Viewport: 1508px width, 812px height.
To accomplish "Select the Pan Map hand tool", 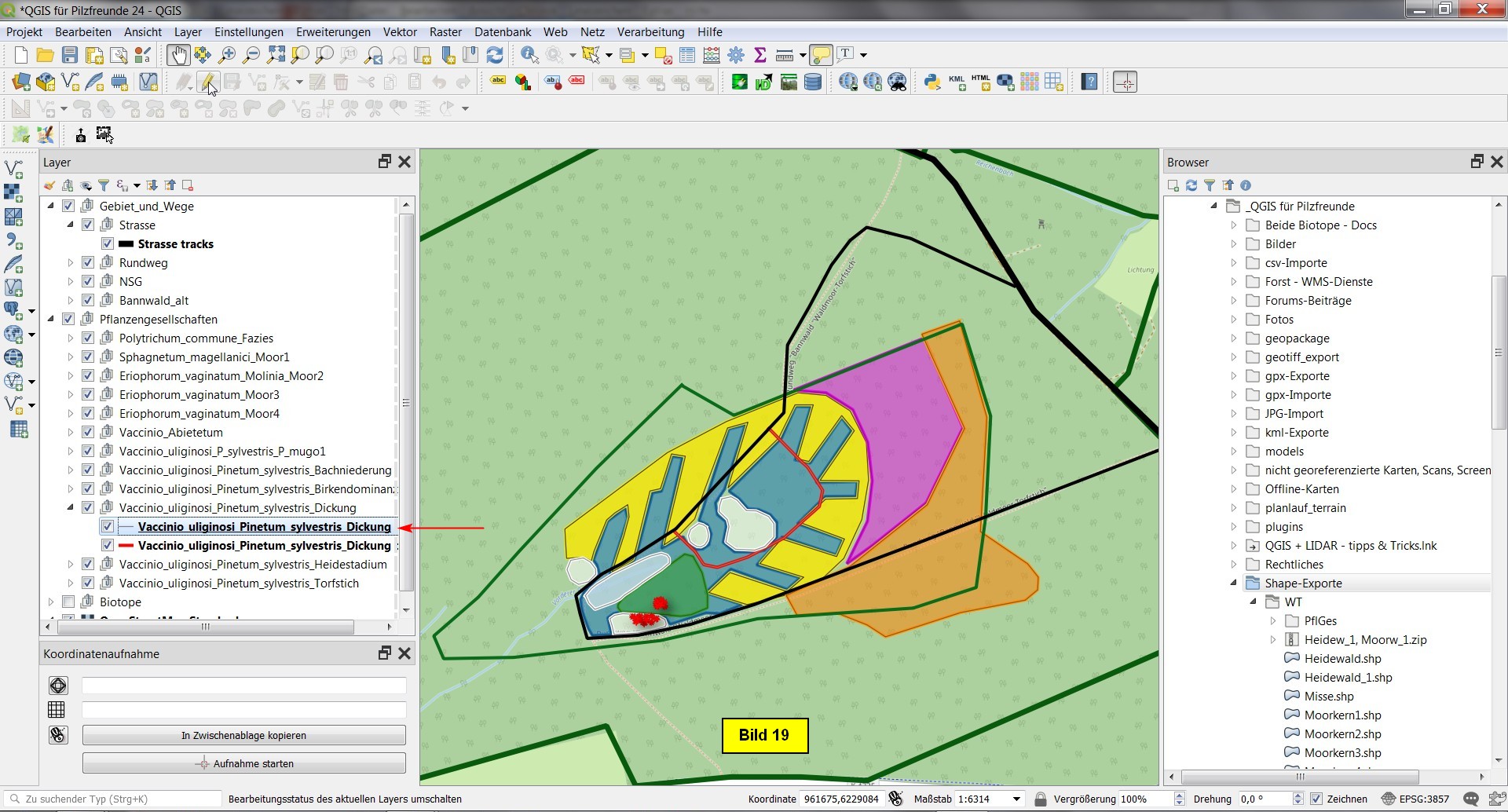I will pos(178,55).
